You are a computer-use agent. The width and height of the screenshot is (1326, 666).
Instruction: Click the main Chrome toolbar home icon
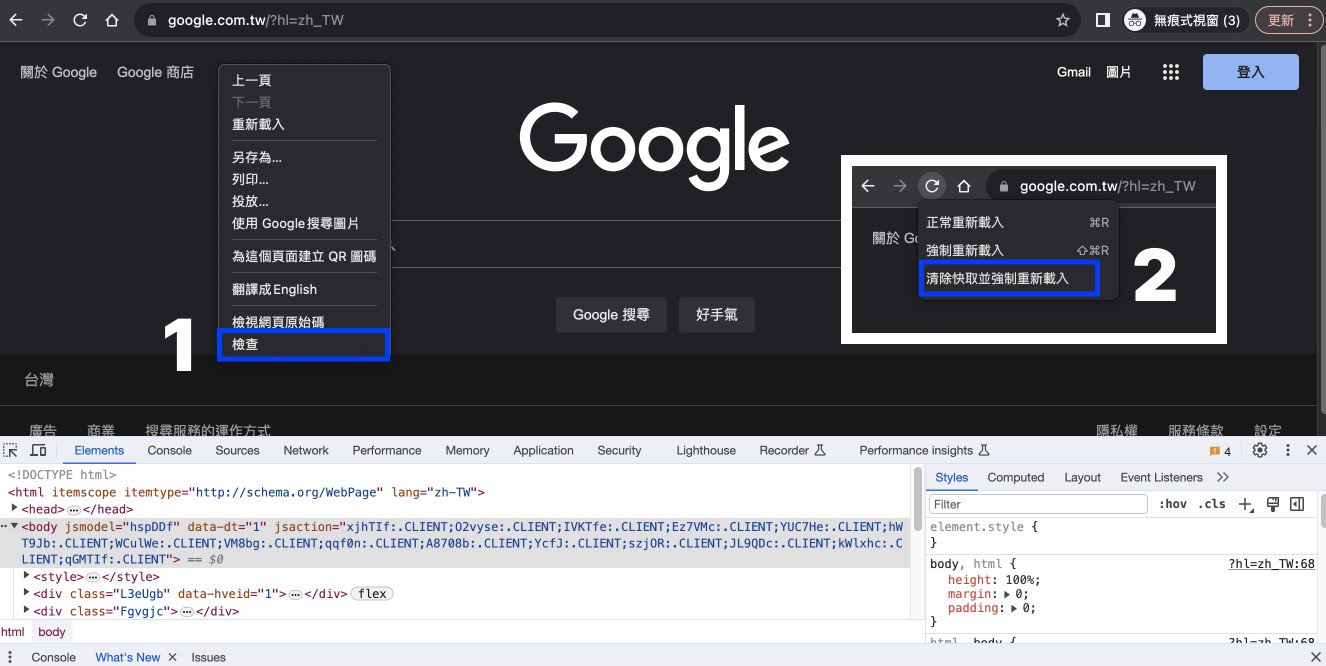point(112,20)
